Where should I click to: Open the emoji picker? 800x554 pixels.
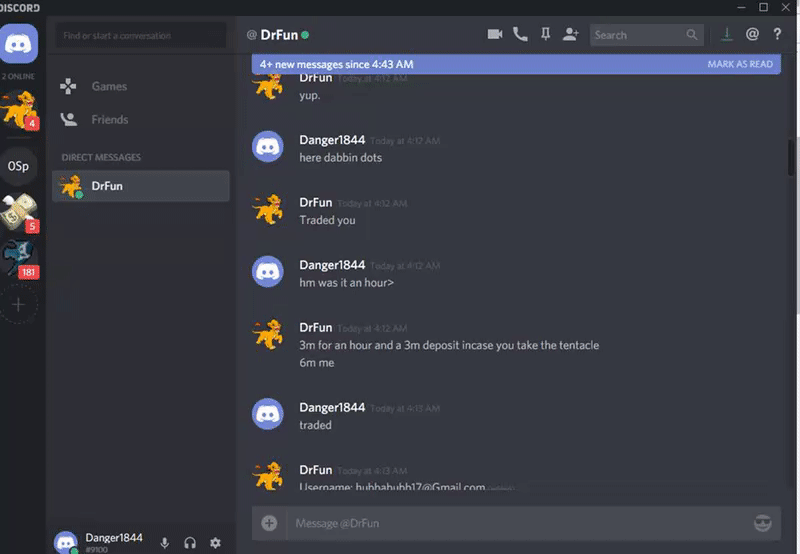pos(763,523)
